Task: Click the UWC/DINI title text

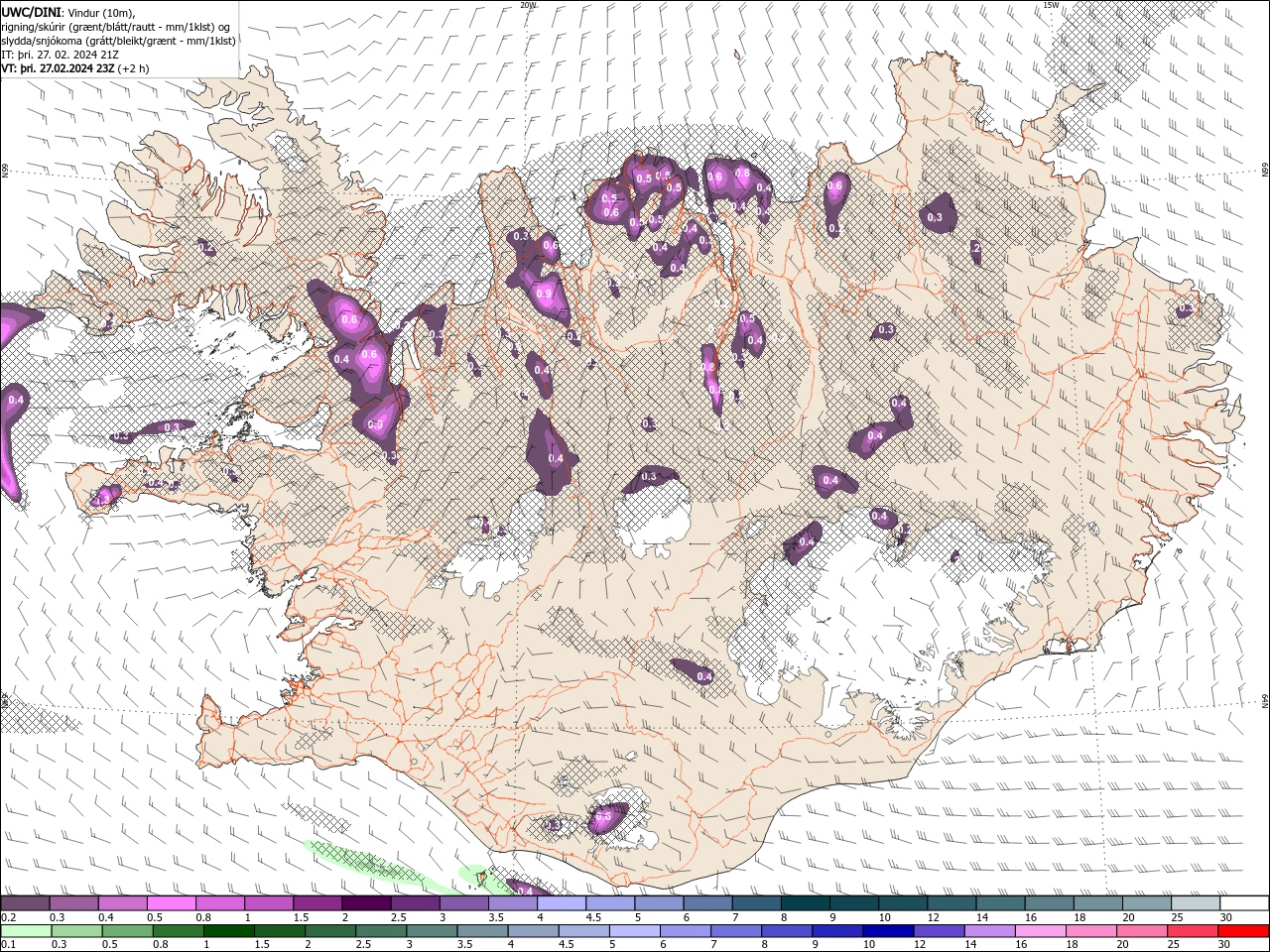Action: (x=32, y=11)
